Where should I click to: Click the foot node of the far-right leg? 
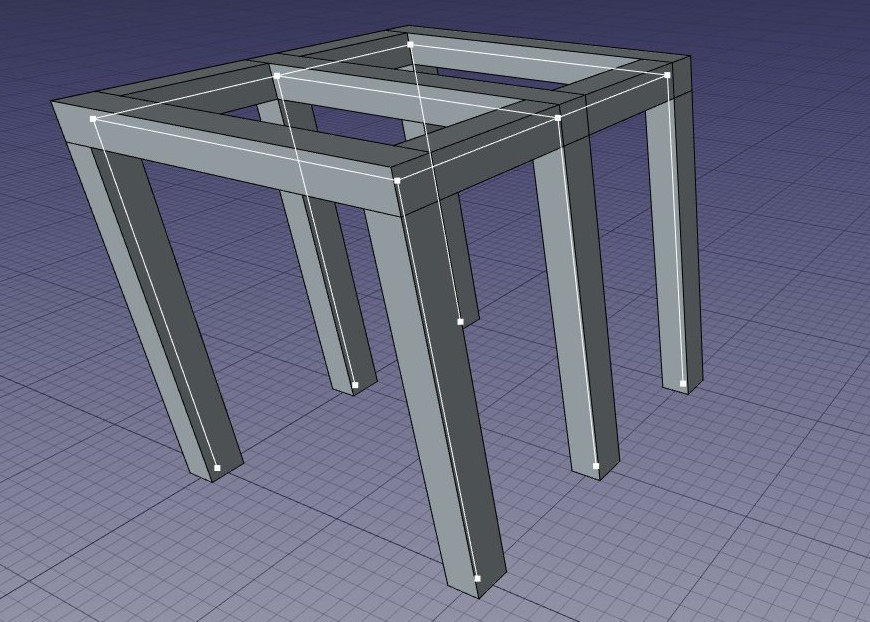683,383
